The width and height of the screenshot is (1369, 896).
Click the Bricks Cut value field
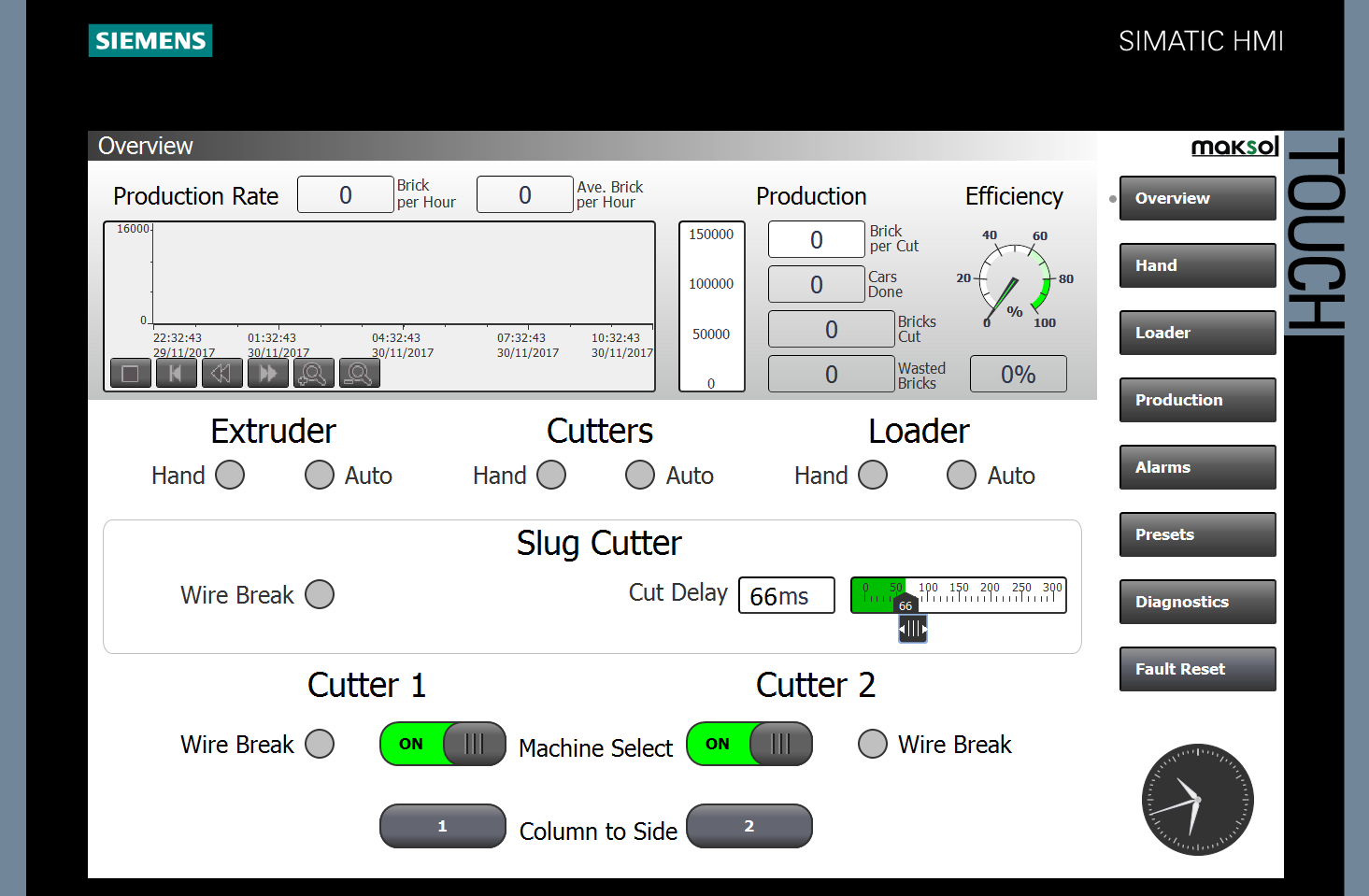tap(832, 329)
